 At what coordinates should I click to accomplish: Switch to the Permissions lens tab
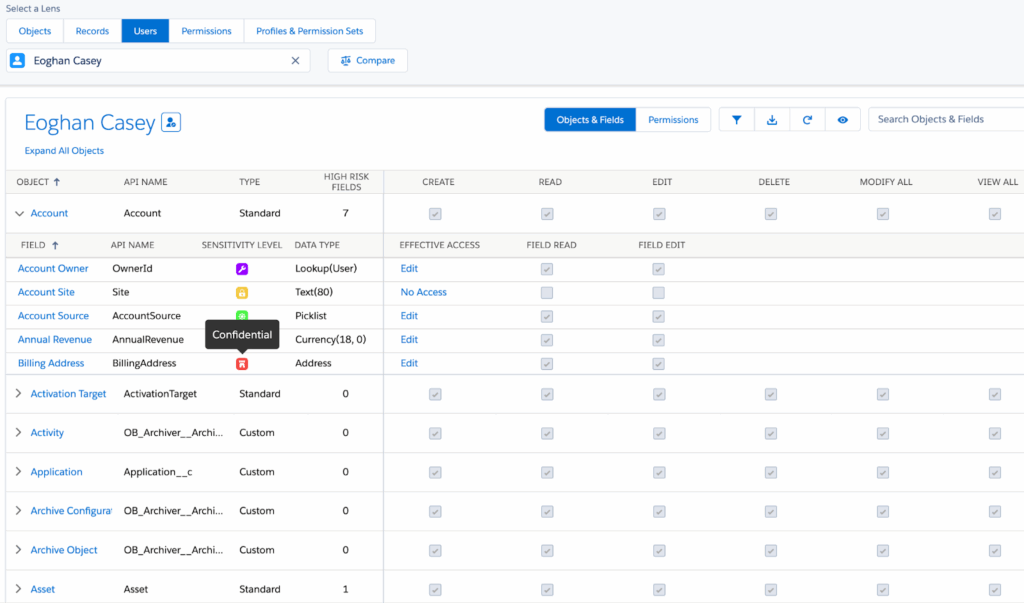[206, 31]
